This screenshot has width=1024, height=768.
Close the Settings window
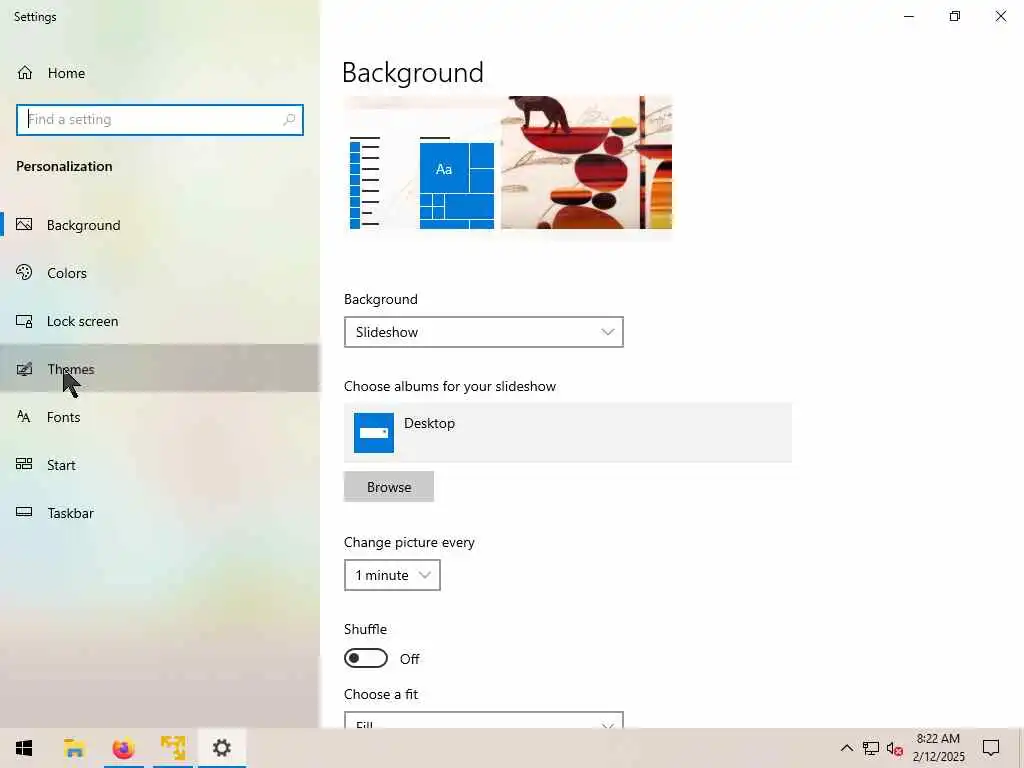1000,16
